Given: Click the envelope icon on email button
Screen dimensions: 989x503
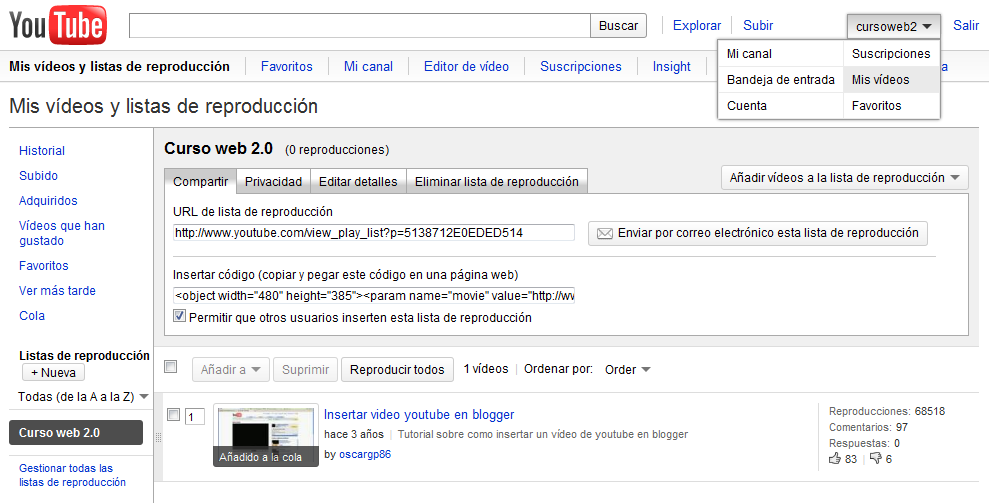Looking at the screenshot, I should coord(605,234).
